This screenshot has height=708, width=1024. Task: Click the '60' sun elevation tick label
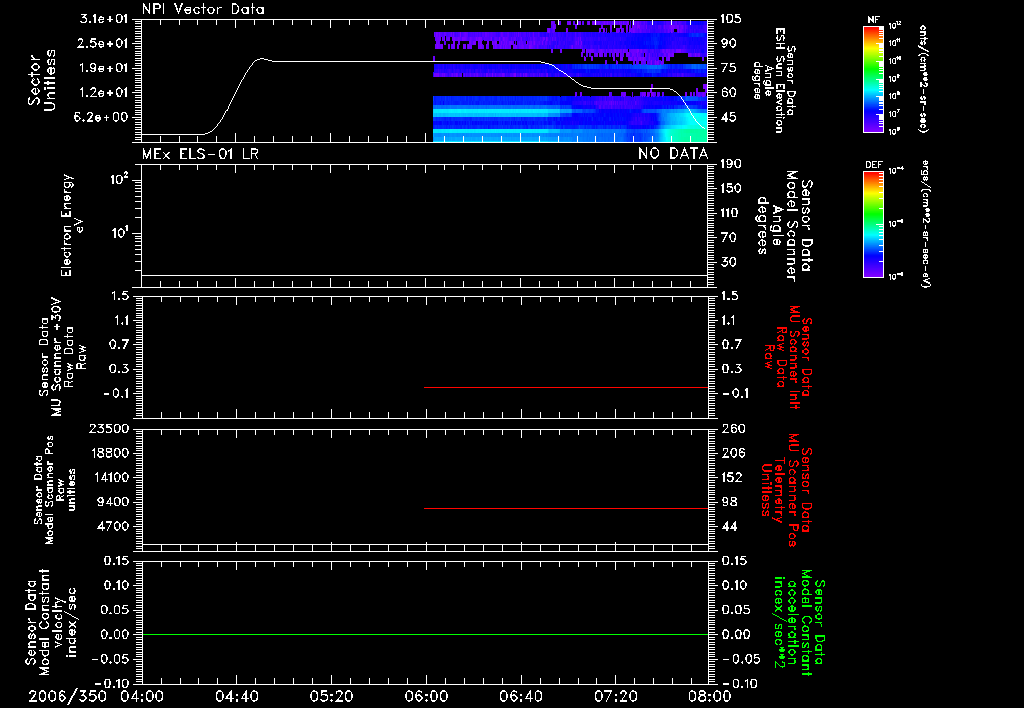click(728, 93)
